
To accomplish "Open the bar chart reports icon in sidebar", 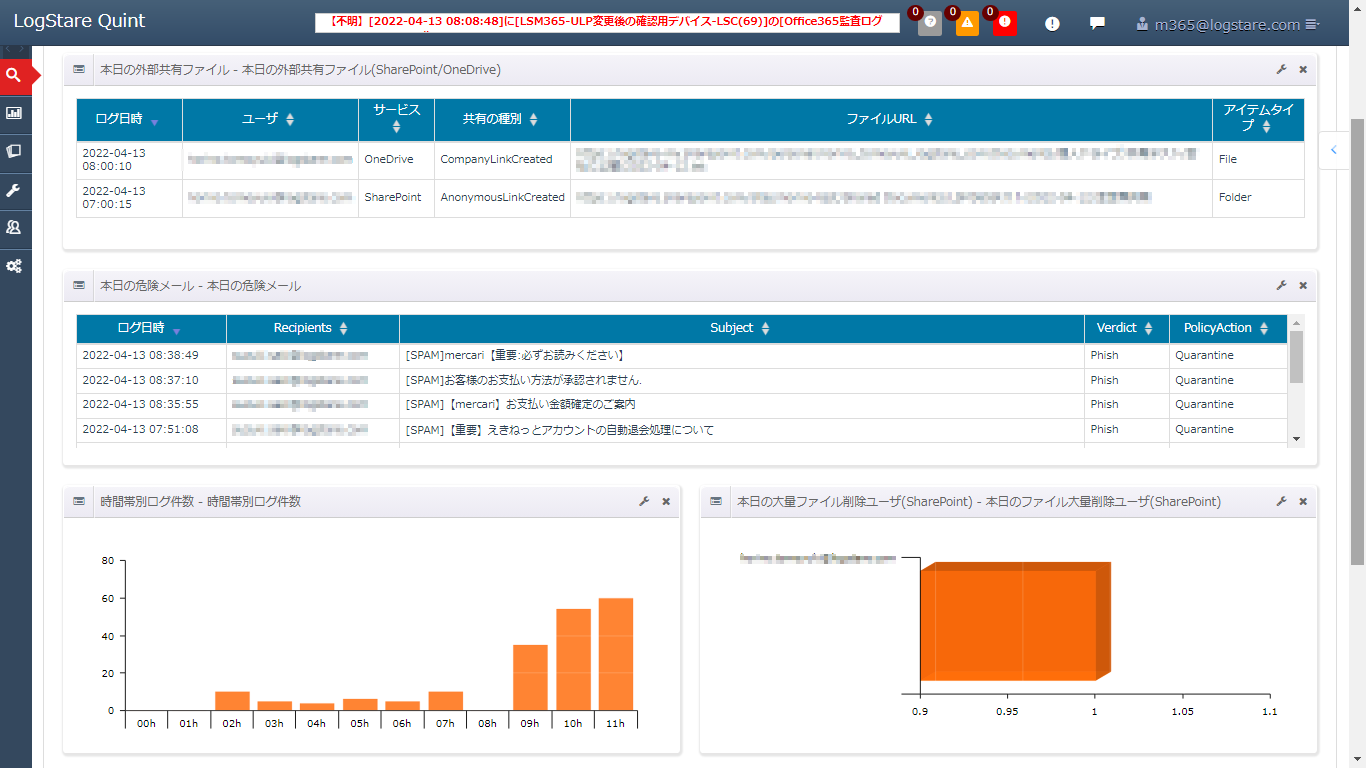I will point(14,113).
